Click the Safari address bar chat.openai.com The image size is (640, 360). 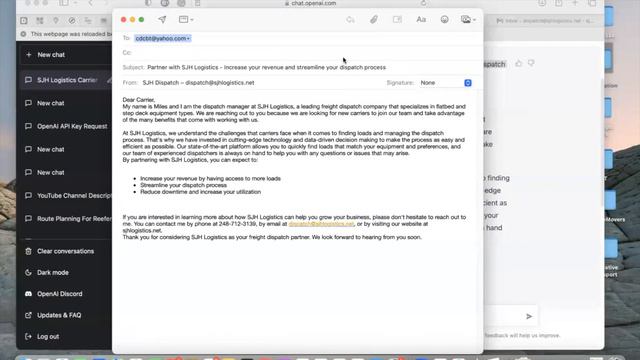310,3
